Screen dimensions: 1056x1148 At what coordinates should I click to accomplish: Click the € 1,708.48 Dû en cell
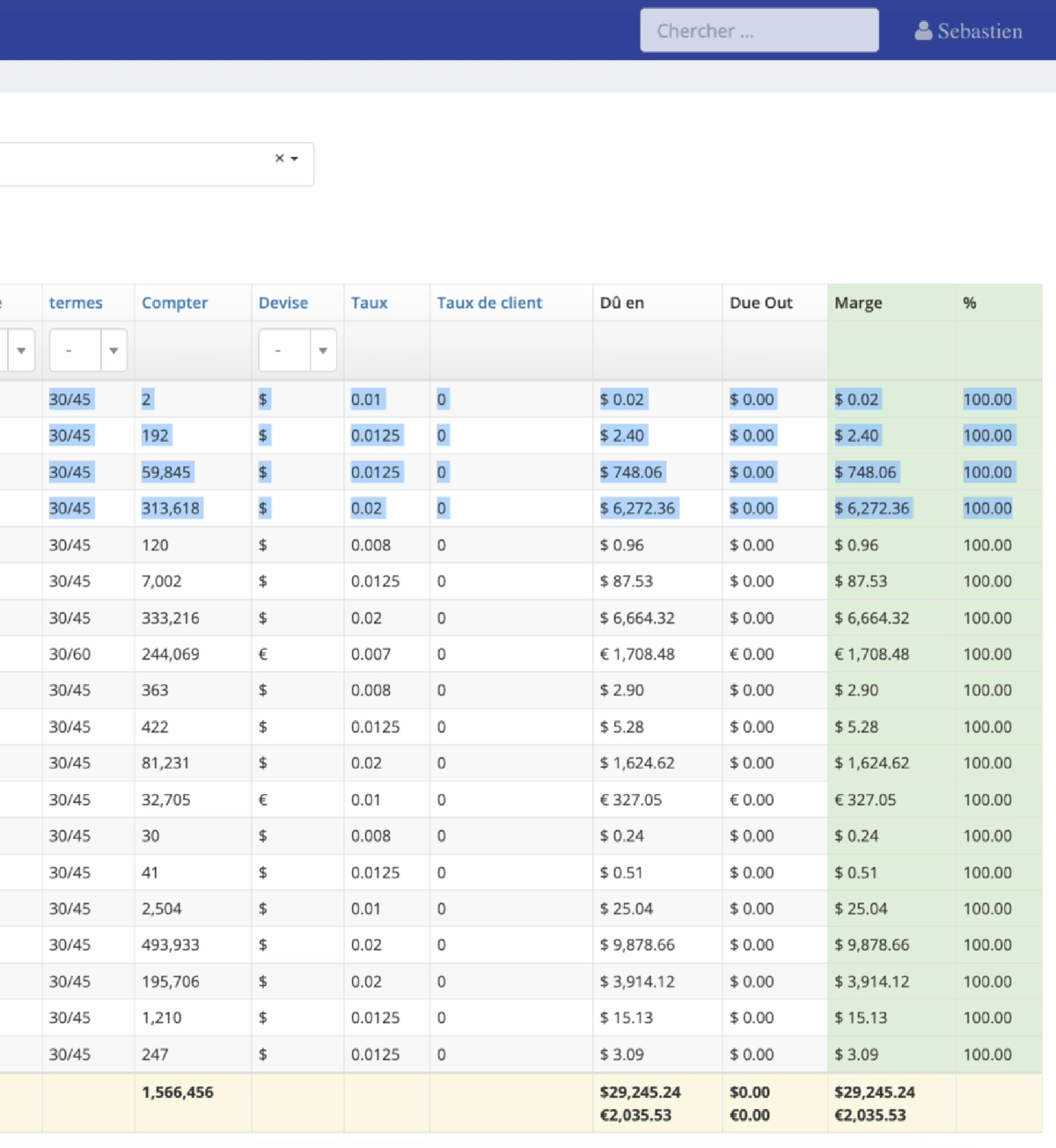pos(637,654)
